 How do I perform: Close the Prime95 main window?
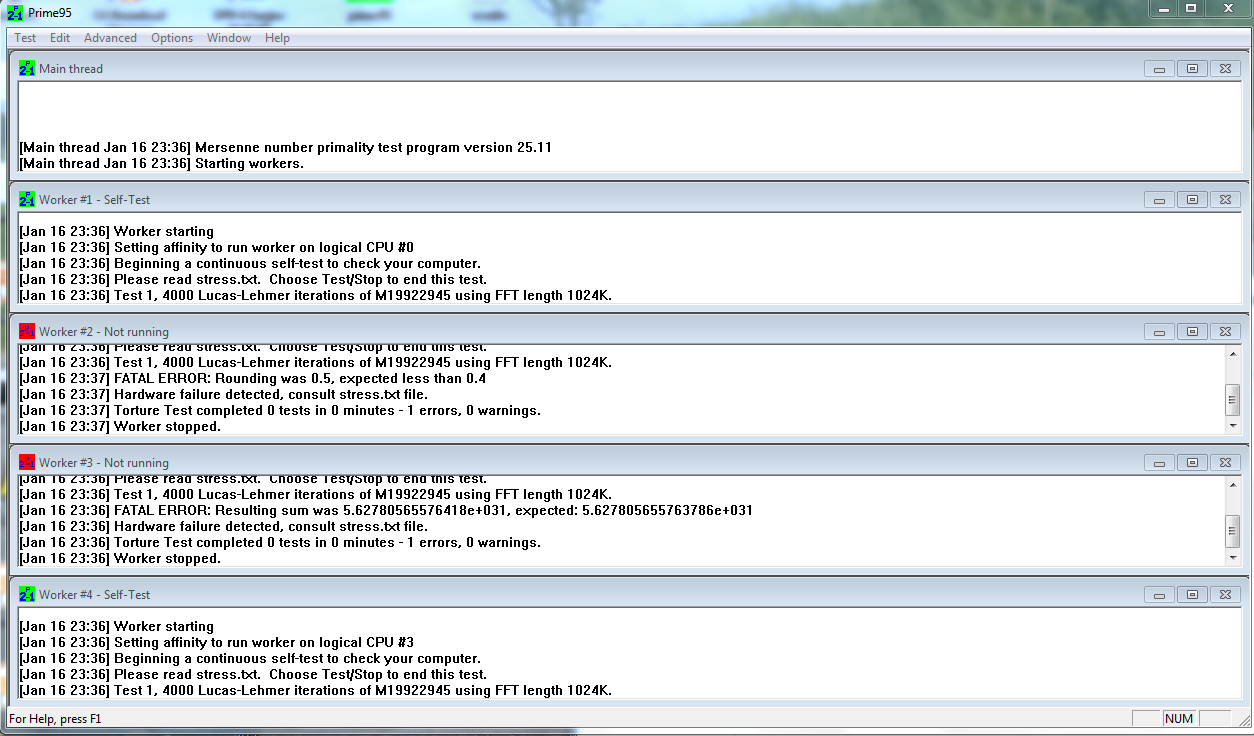point(1227,8)
